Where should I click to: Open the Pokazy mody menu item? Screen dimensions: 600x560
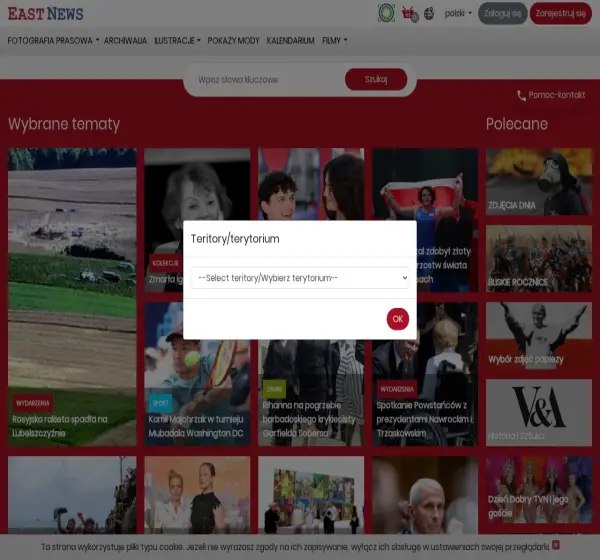click(x=233, y=41)
